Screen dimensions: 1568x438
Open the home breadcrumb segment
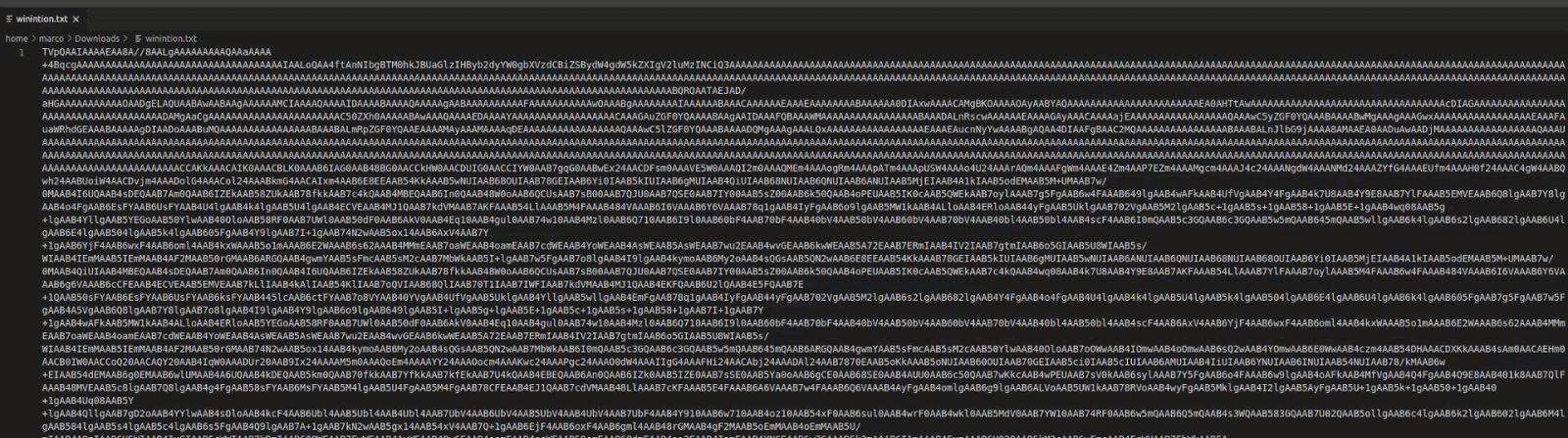[x=17, y=39]
